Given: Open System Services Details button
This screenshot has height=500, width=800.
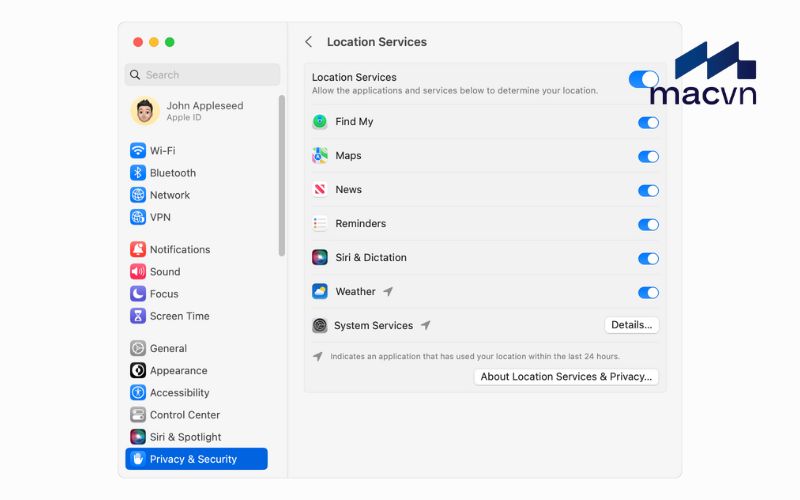Looking at the screenshot, I should pos(632,325).
